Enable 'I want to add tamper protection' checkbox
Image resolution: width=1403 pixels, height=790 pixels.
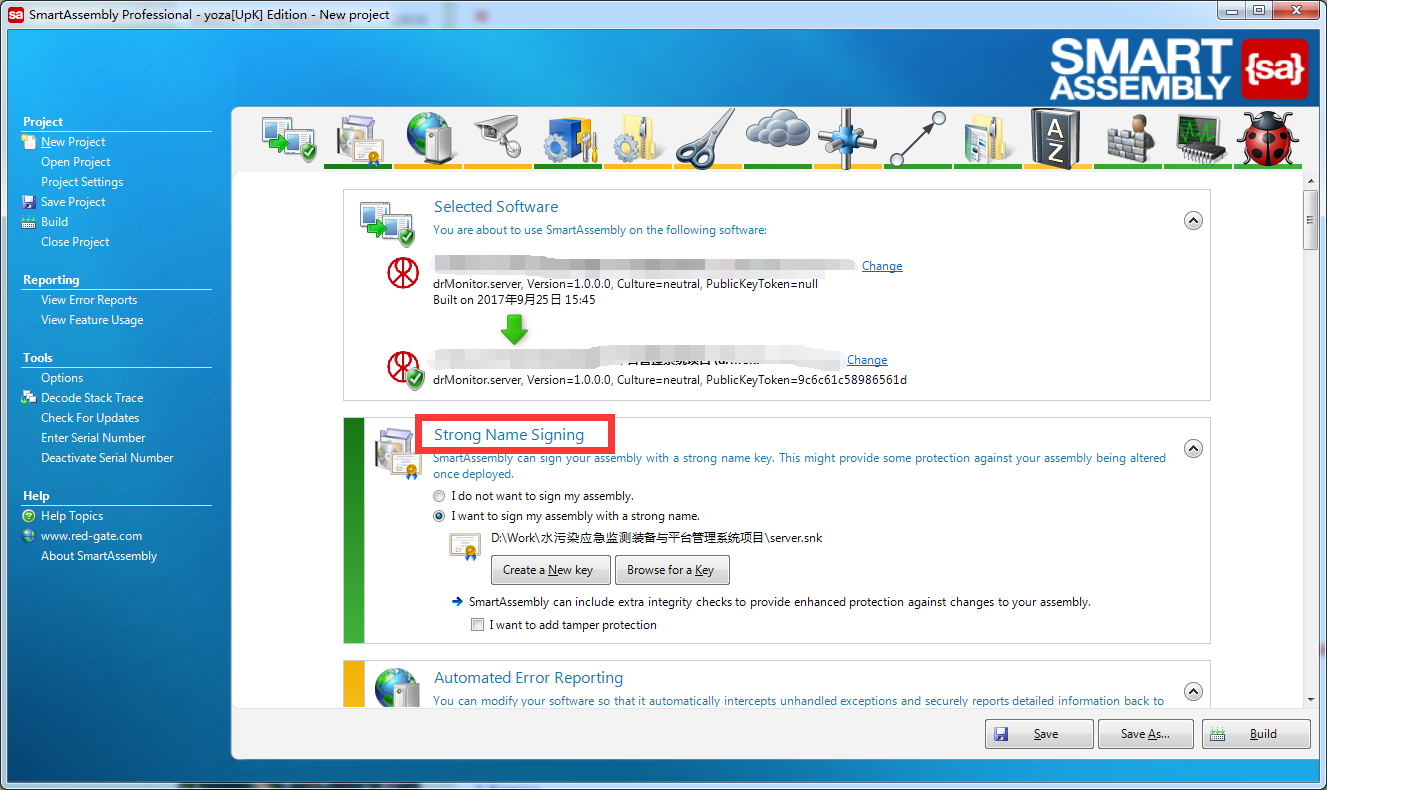(x=477, y=625)
